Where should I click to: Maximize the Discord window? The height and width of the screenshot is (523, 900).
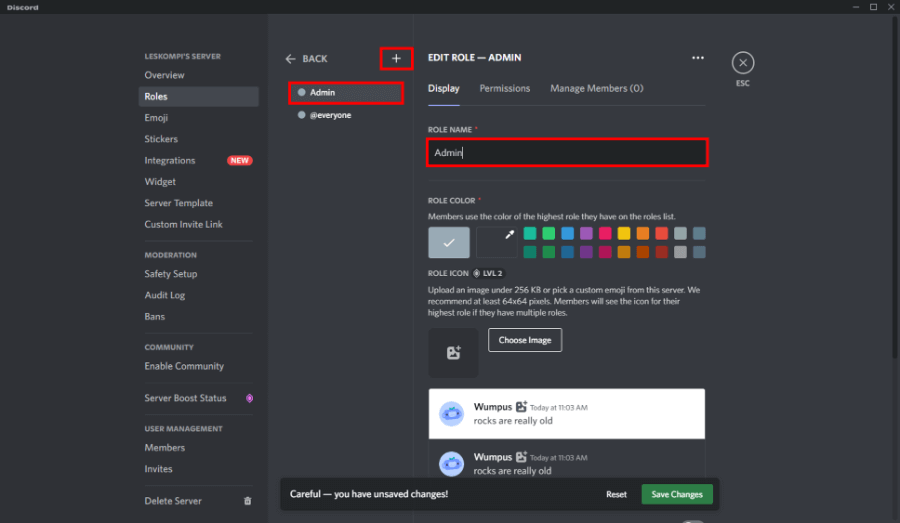(873, 7)
